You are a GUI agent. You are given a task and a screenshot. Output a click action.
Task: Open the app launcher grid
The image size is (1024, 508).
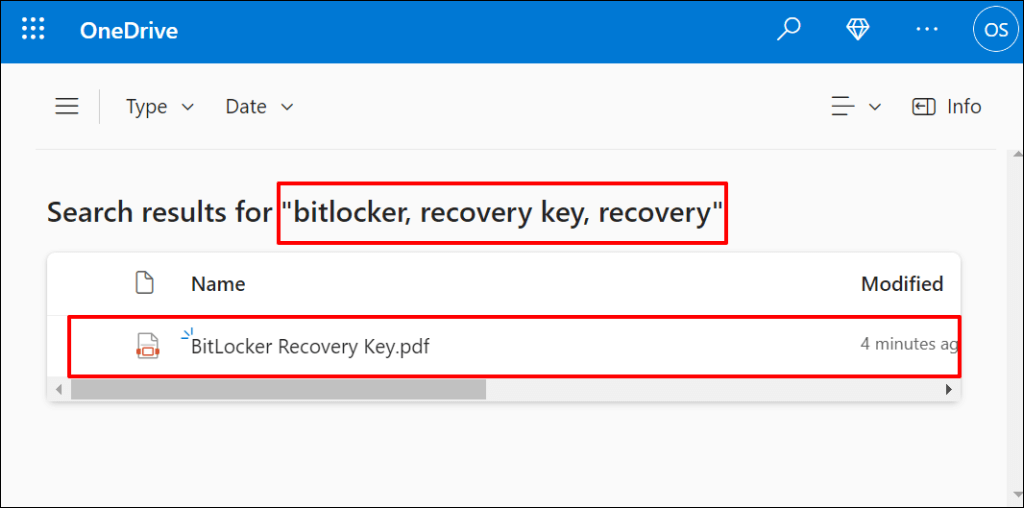click(34, 30)
